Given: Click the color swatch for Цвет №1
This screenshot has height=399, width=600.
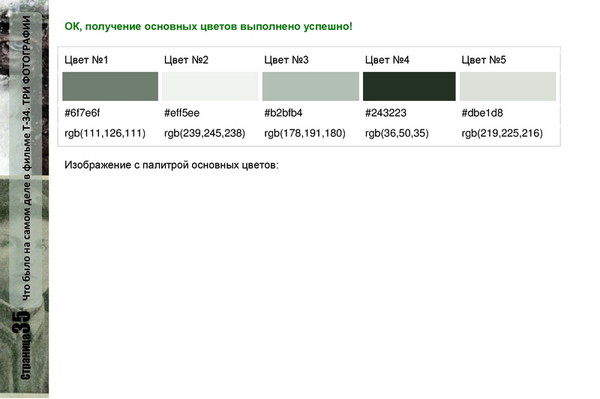Looking at the screenshot, I should coord(110,86).
